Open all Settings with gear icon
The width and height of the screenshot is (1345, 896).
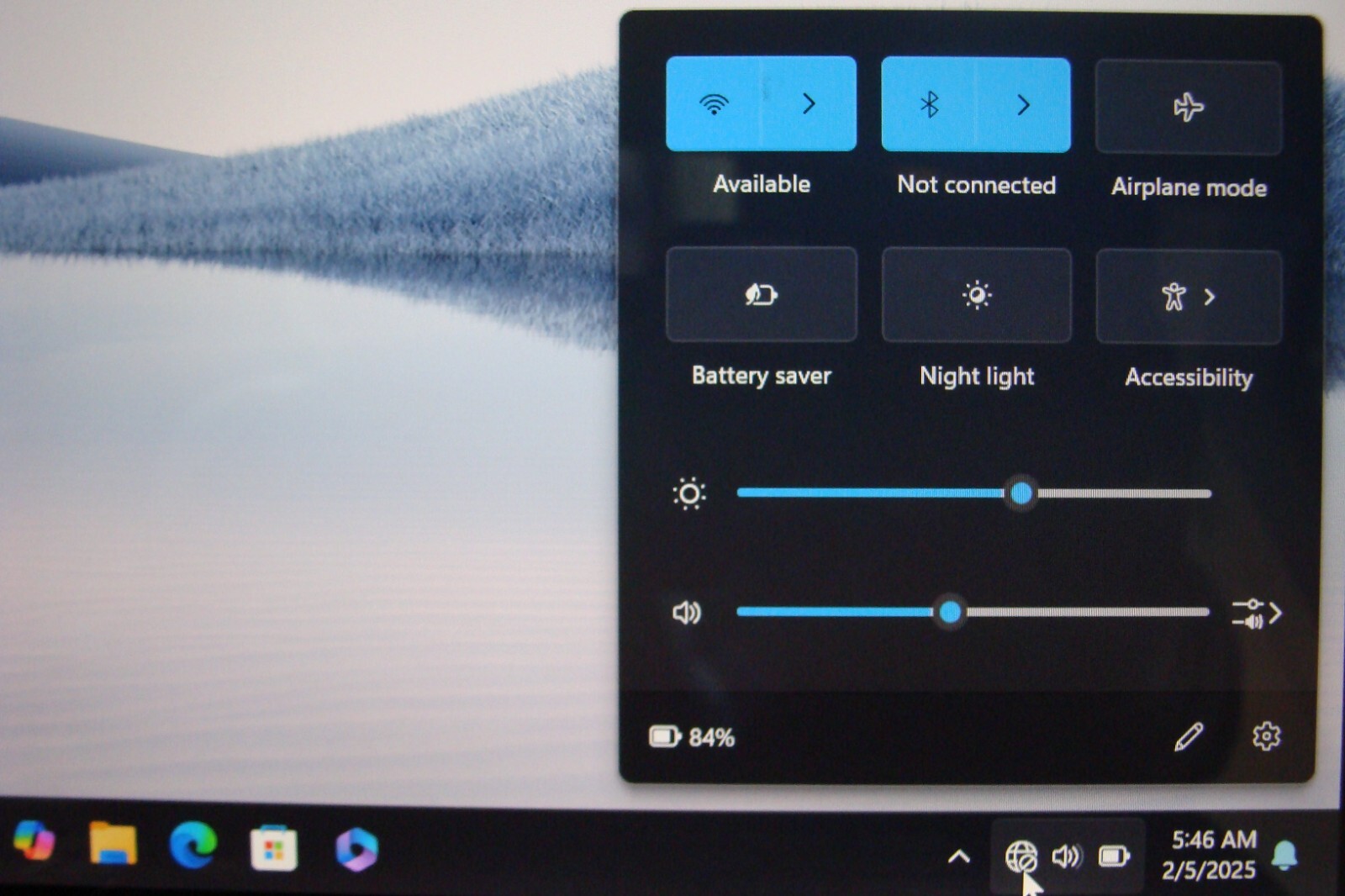tap(1266, 736)
